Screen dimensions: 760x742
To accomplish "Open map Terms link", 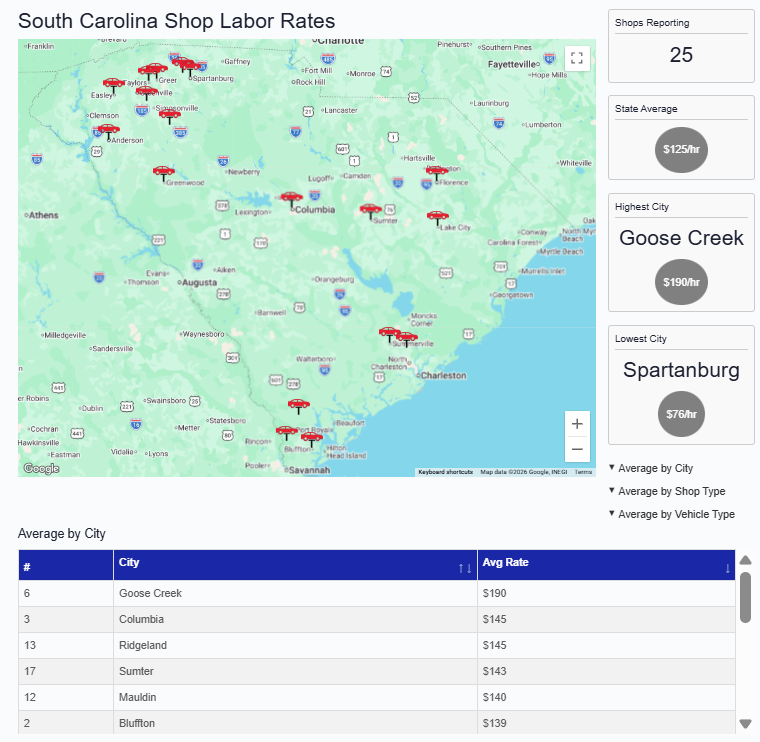I will (x=584, y=472).
